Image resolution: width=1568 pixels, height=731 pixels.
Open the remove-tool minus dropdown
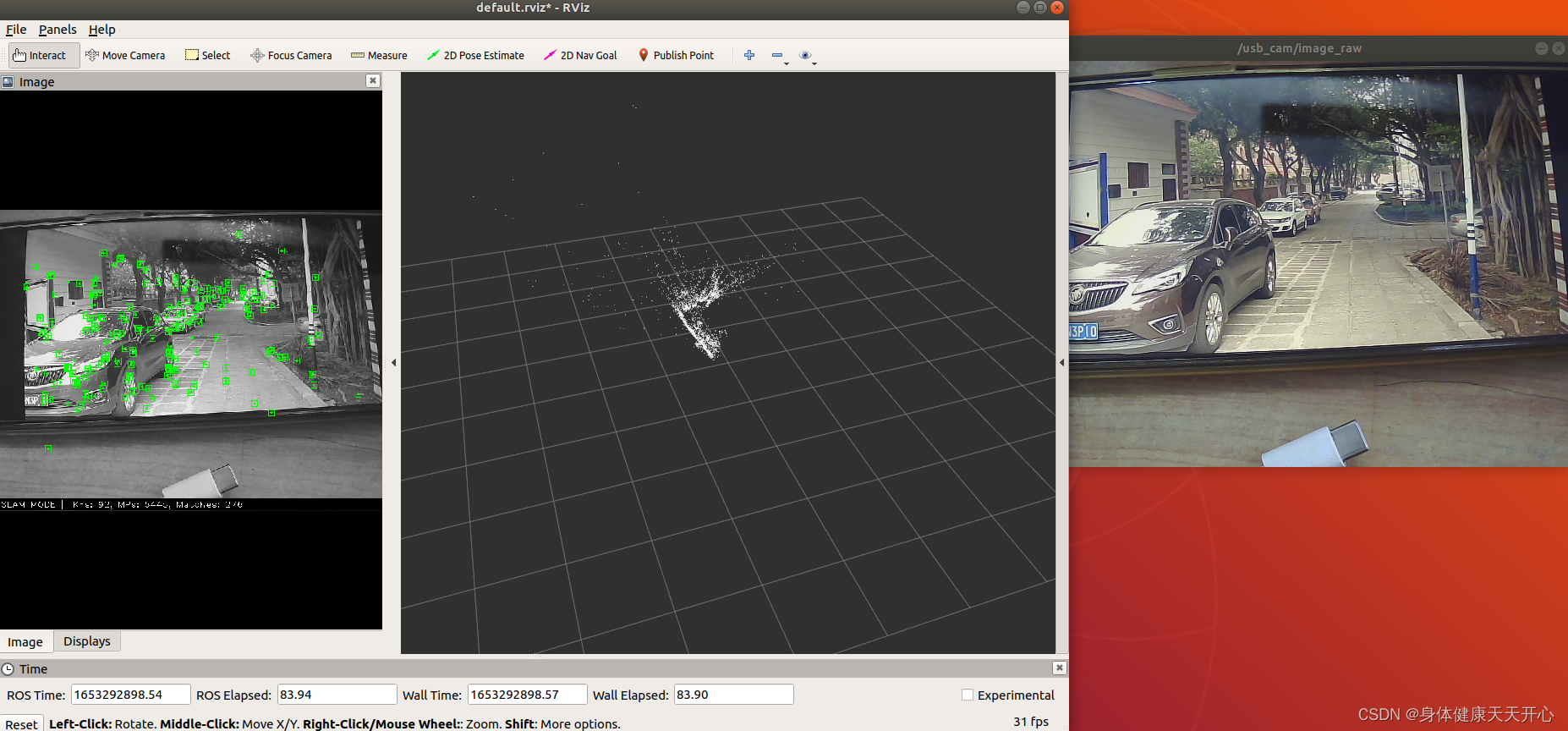click(x=779, y=56)
